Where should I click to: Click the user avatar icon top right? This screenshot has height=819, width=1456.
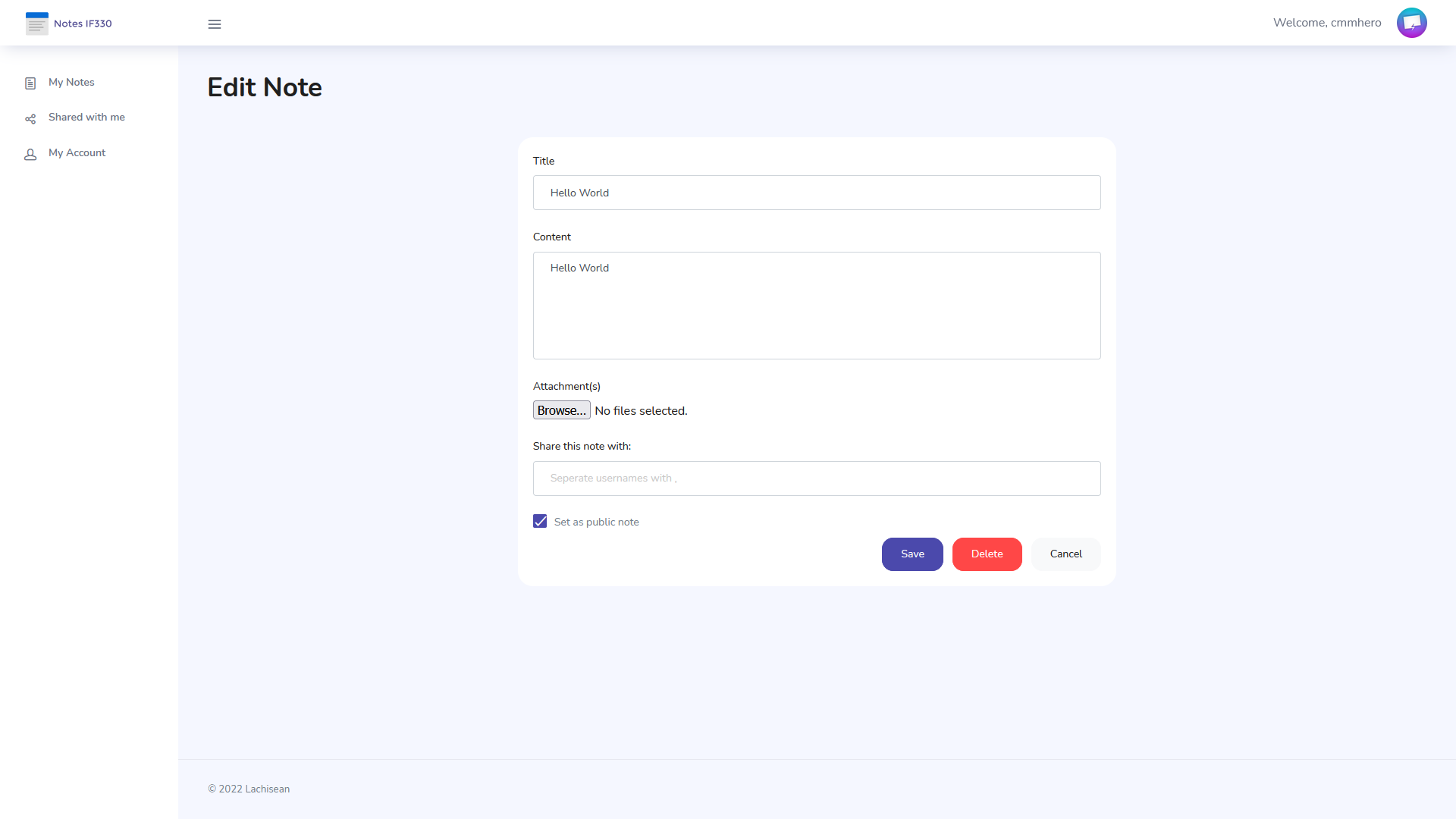click(x=1412, y=22)
